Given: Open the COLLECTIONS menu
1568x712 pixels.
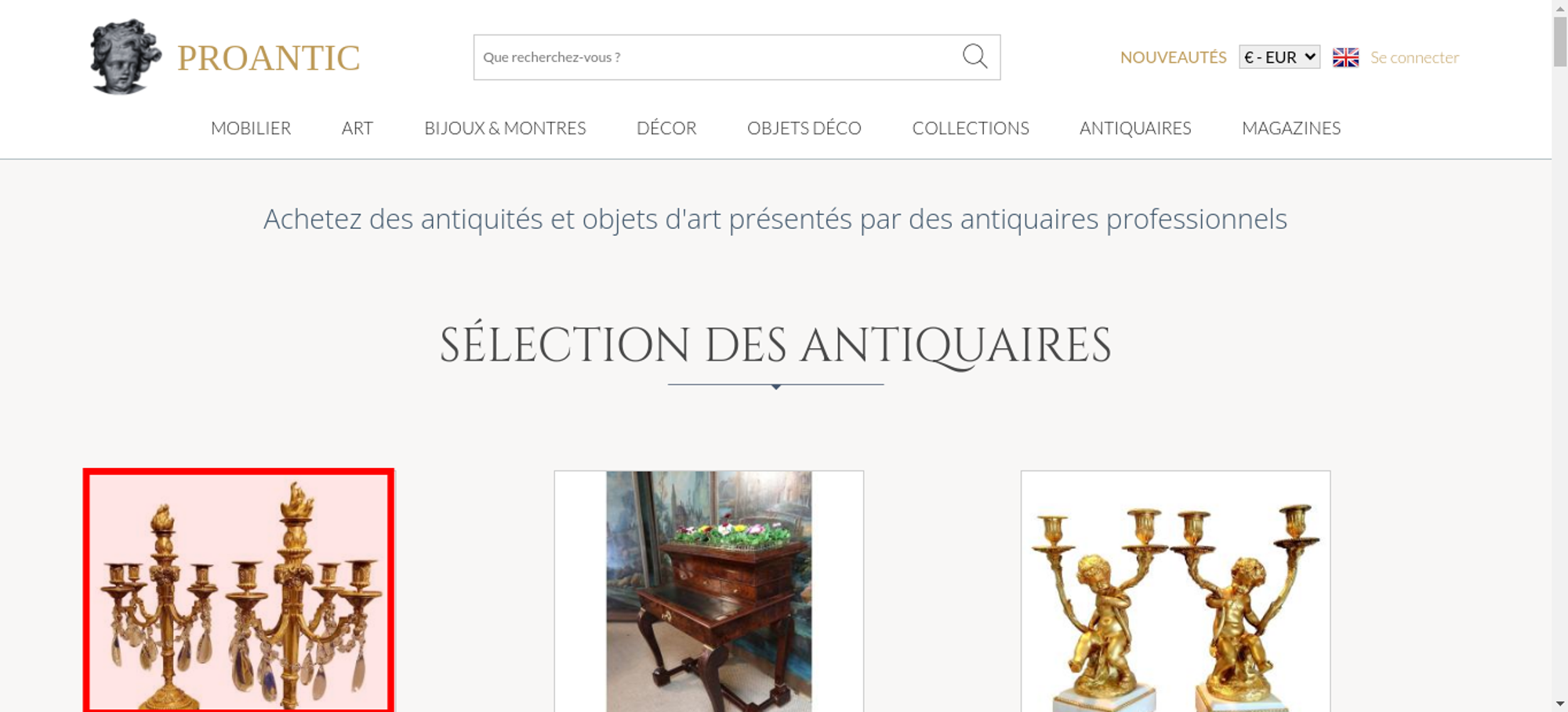Looking at the screenshot, I should point(971,128).
